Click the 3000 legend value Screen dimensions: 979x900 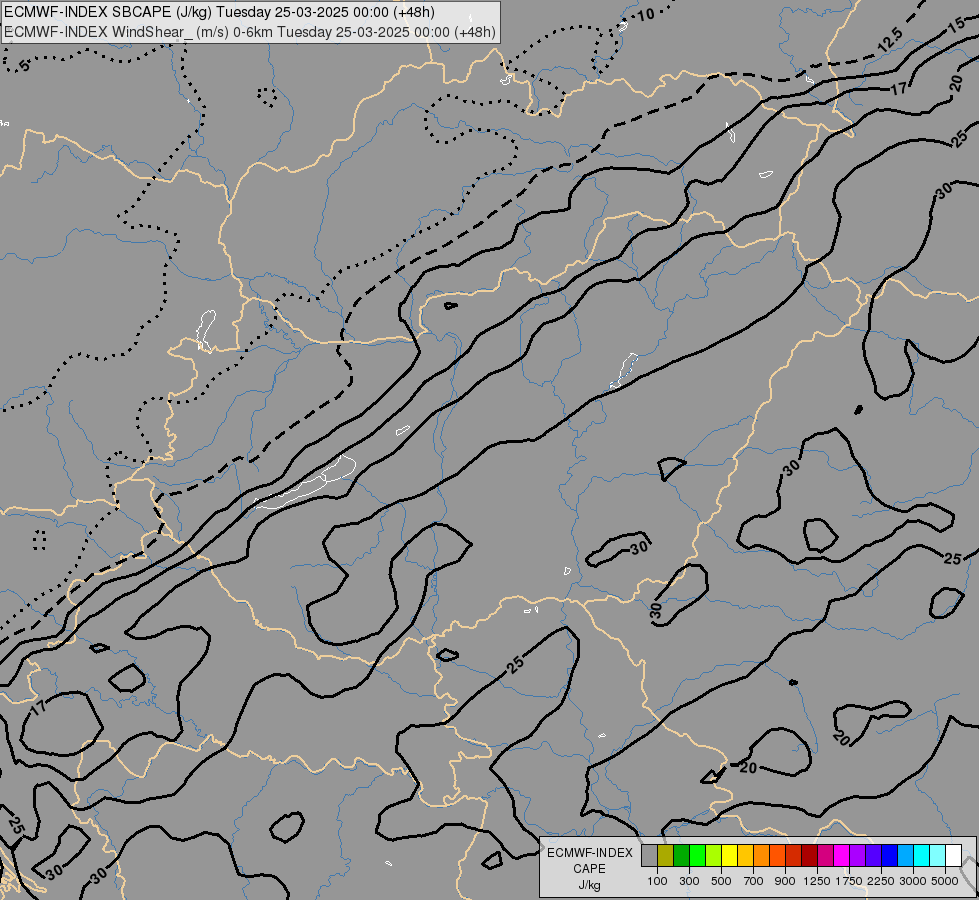pyautogui.click(x=913, y=881)
